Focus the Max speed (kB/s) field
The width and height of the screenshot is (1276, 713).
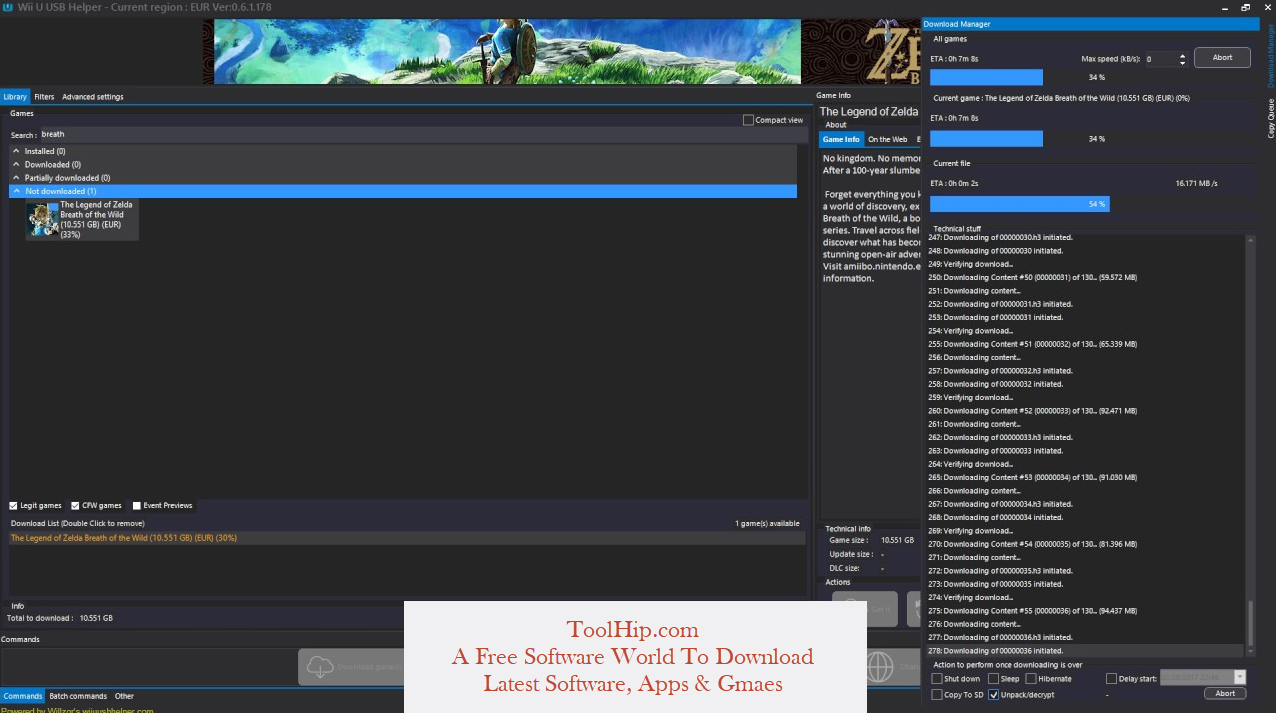click(1161, 59)
